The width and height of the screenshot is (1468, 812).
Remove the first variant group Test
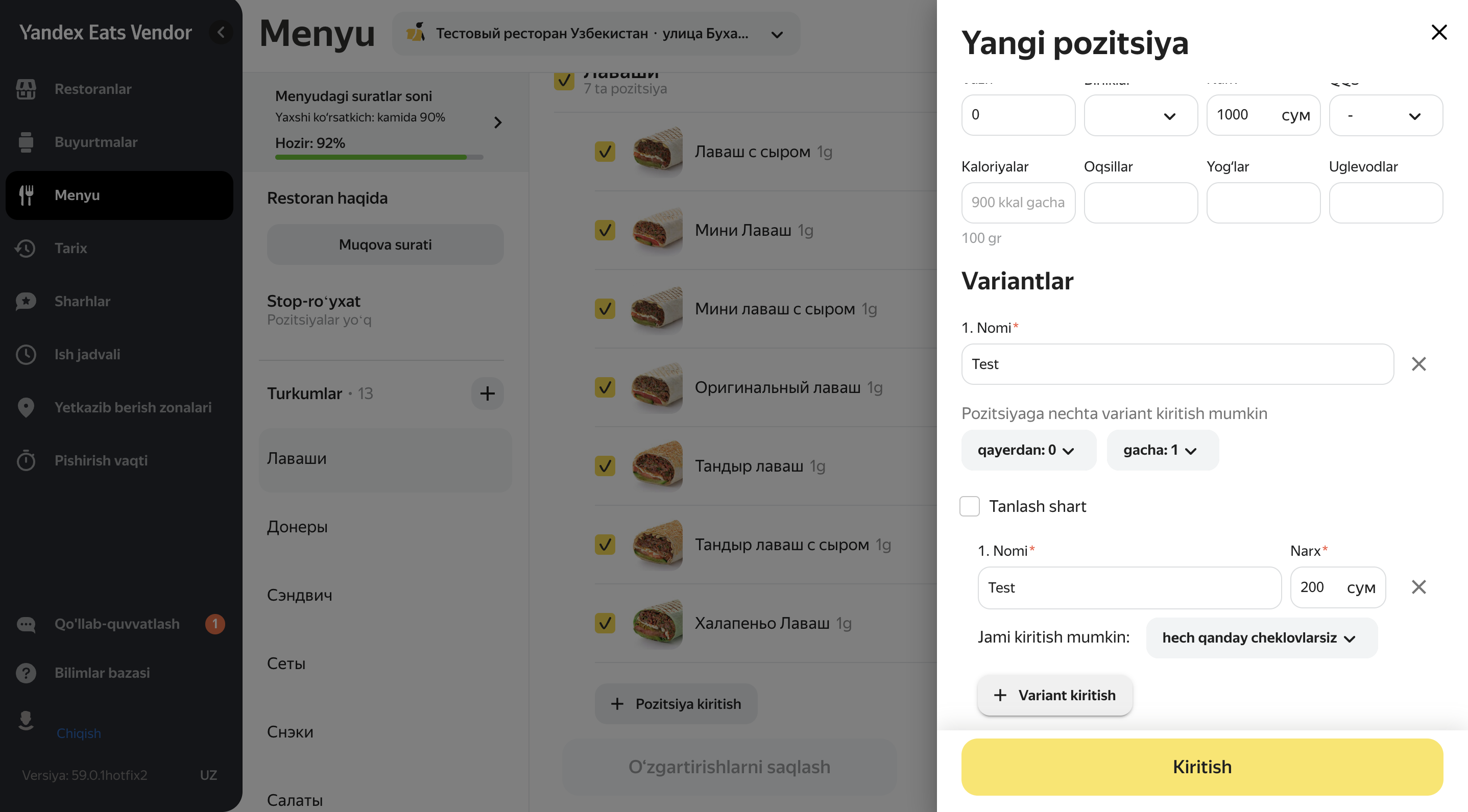coord(1418,364)
